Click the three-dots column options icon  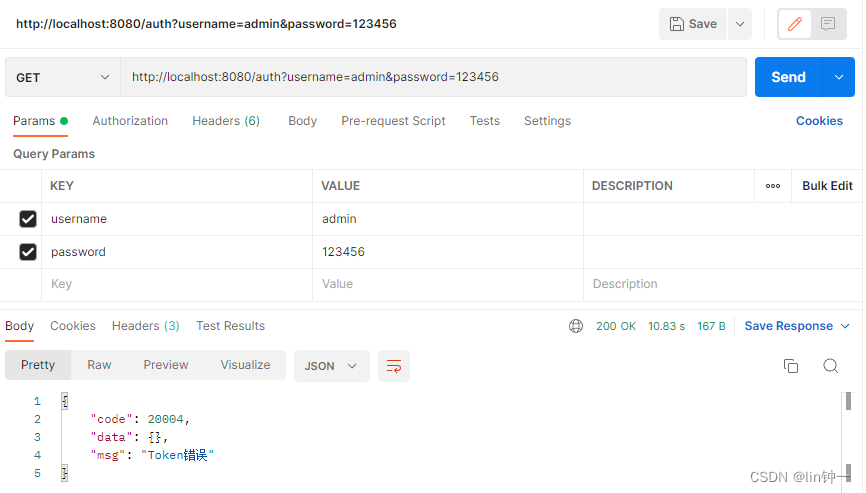pos(773,186)
